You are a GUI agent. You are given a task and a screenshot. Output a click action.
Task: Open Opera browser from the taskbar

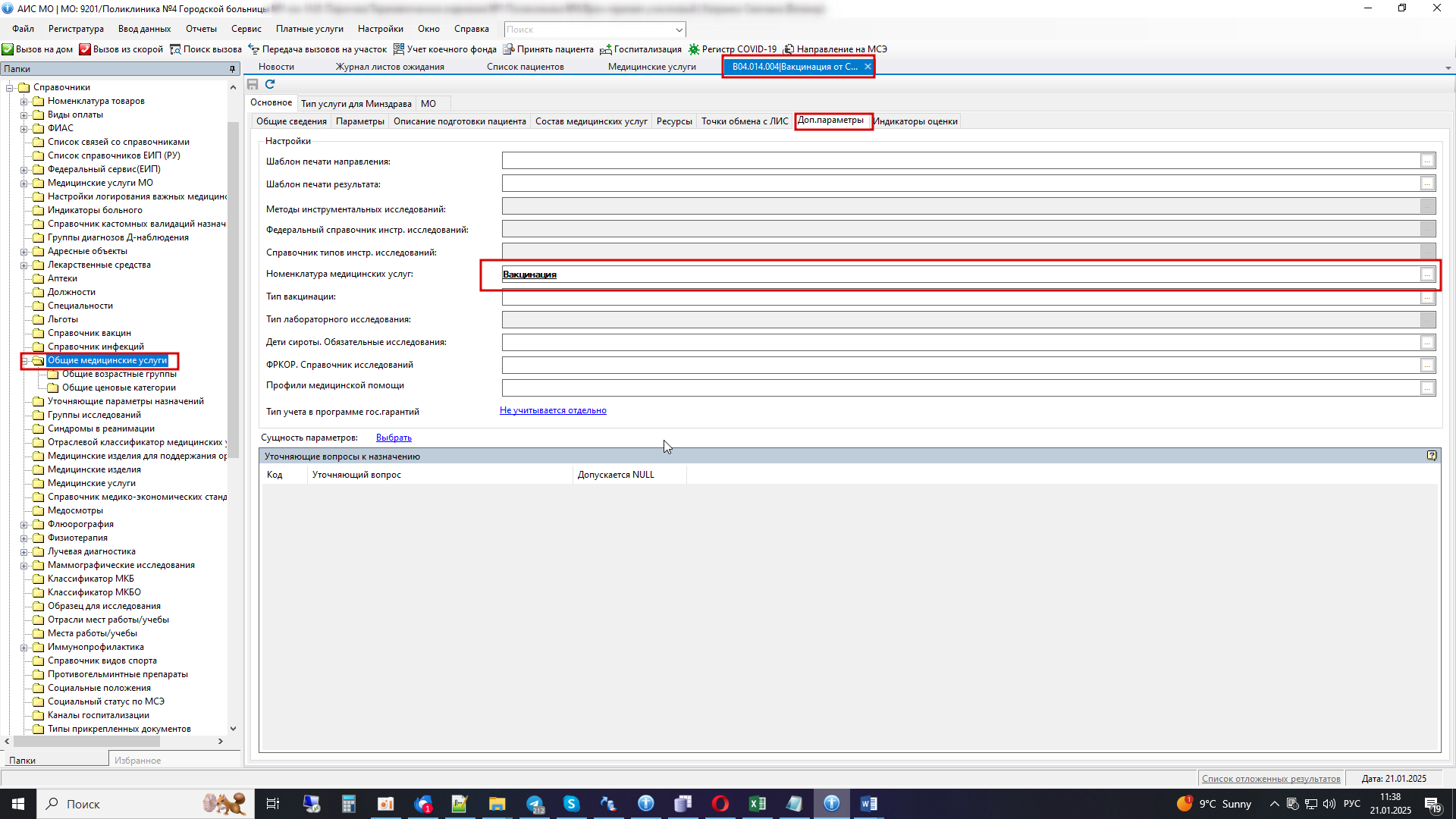click(720, 804)
